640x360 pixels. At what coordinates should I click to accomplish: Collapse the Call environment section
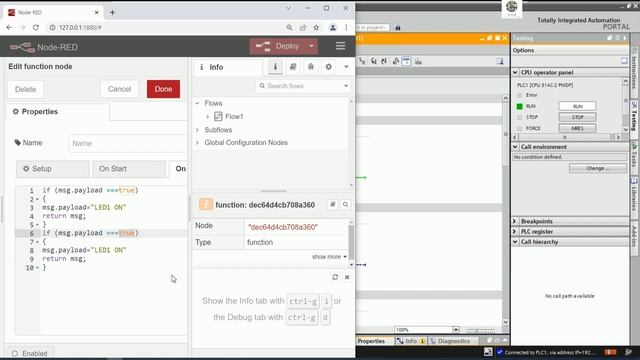pos(515,147)
